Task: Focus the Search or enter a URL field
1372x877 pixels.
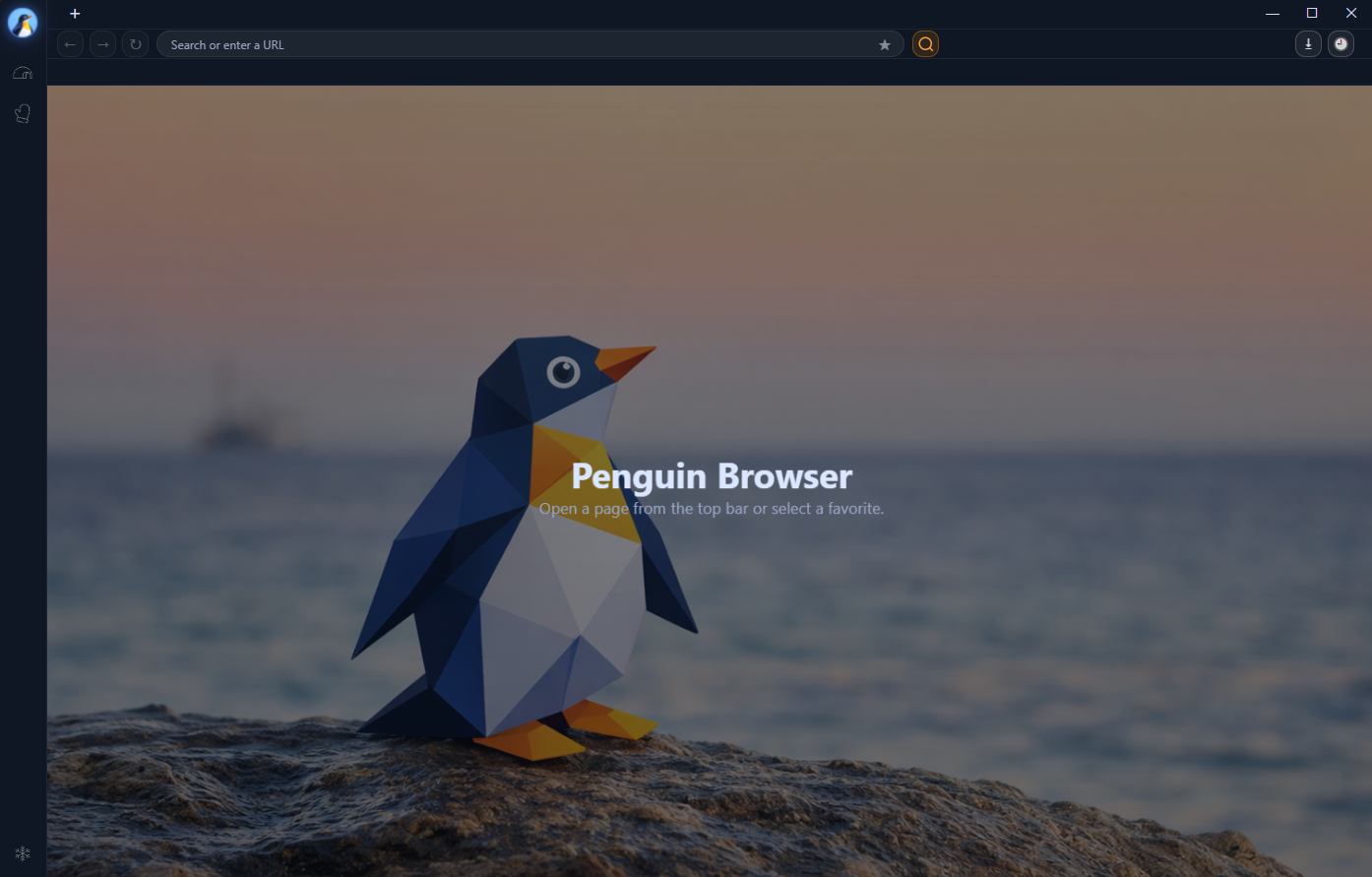Action: (x=492, y=44)
